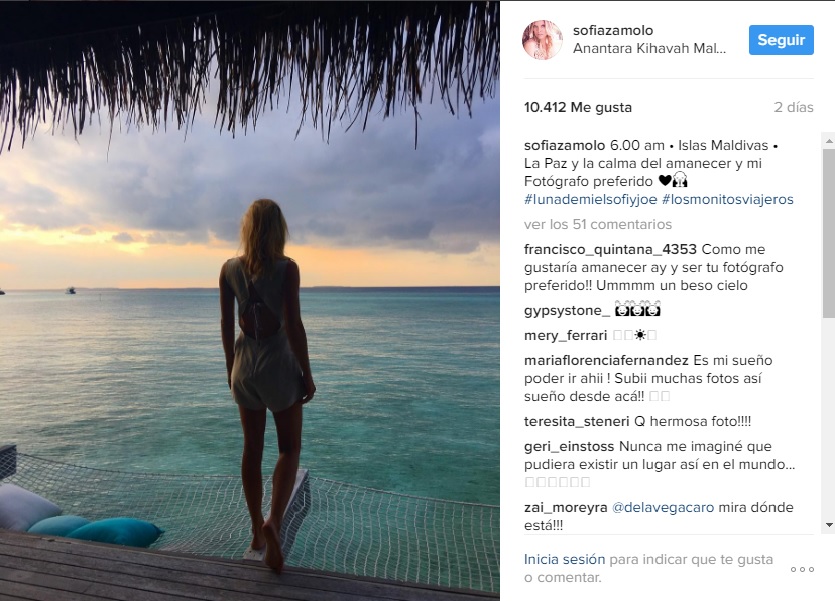Click the Inicia sesión login link
This screenshot has height=601, width=835.
pos(564,559)
